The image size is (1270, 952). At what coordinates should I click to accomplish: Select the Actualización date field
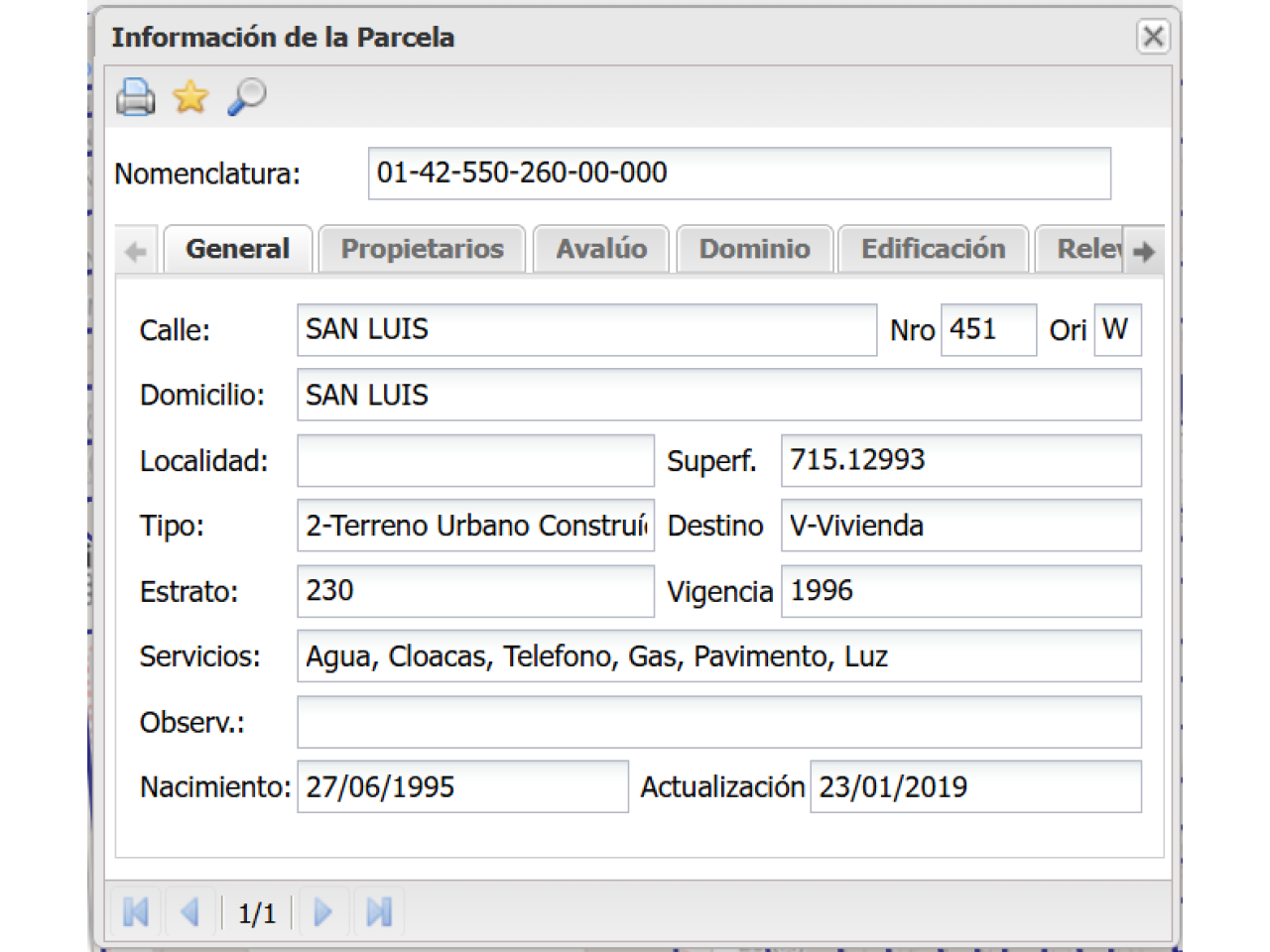pos(974,787)
